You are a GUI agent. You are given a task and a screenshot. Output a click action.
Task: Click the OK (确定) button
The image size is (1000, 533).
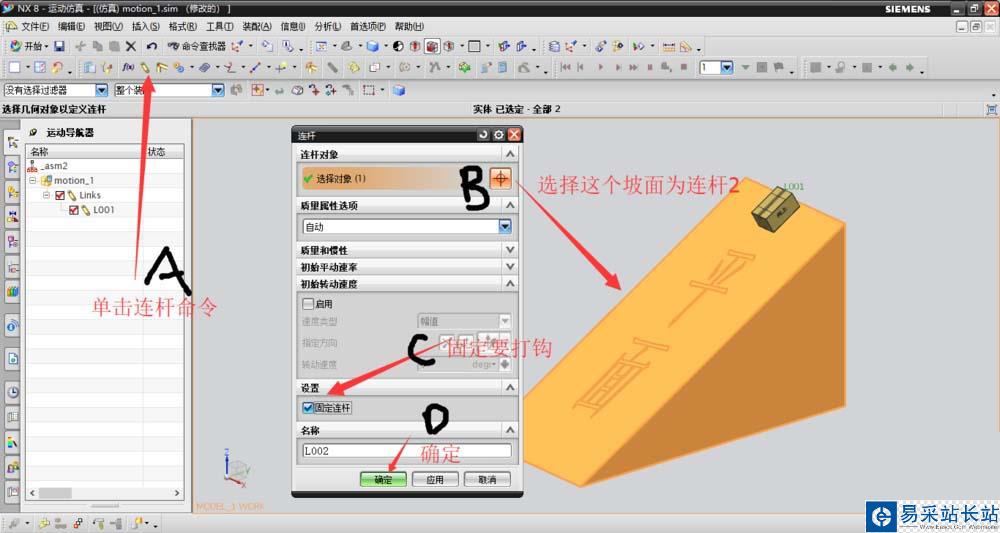(x=383, y=479)
